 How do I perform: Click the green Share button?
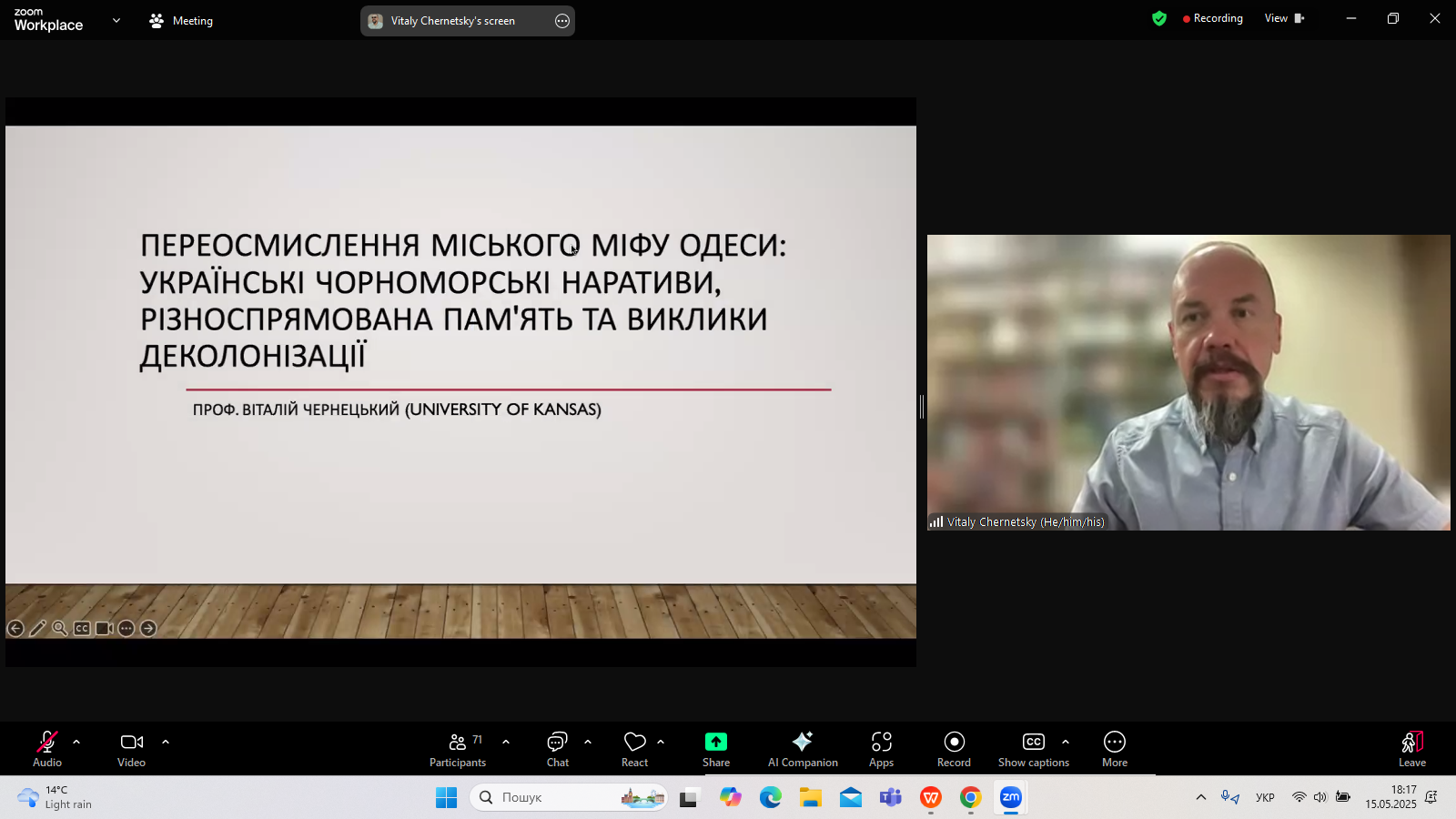716,750
